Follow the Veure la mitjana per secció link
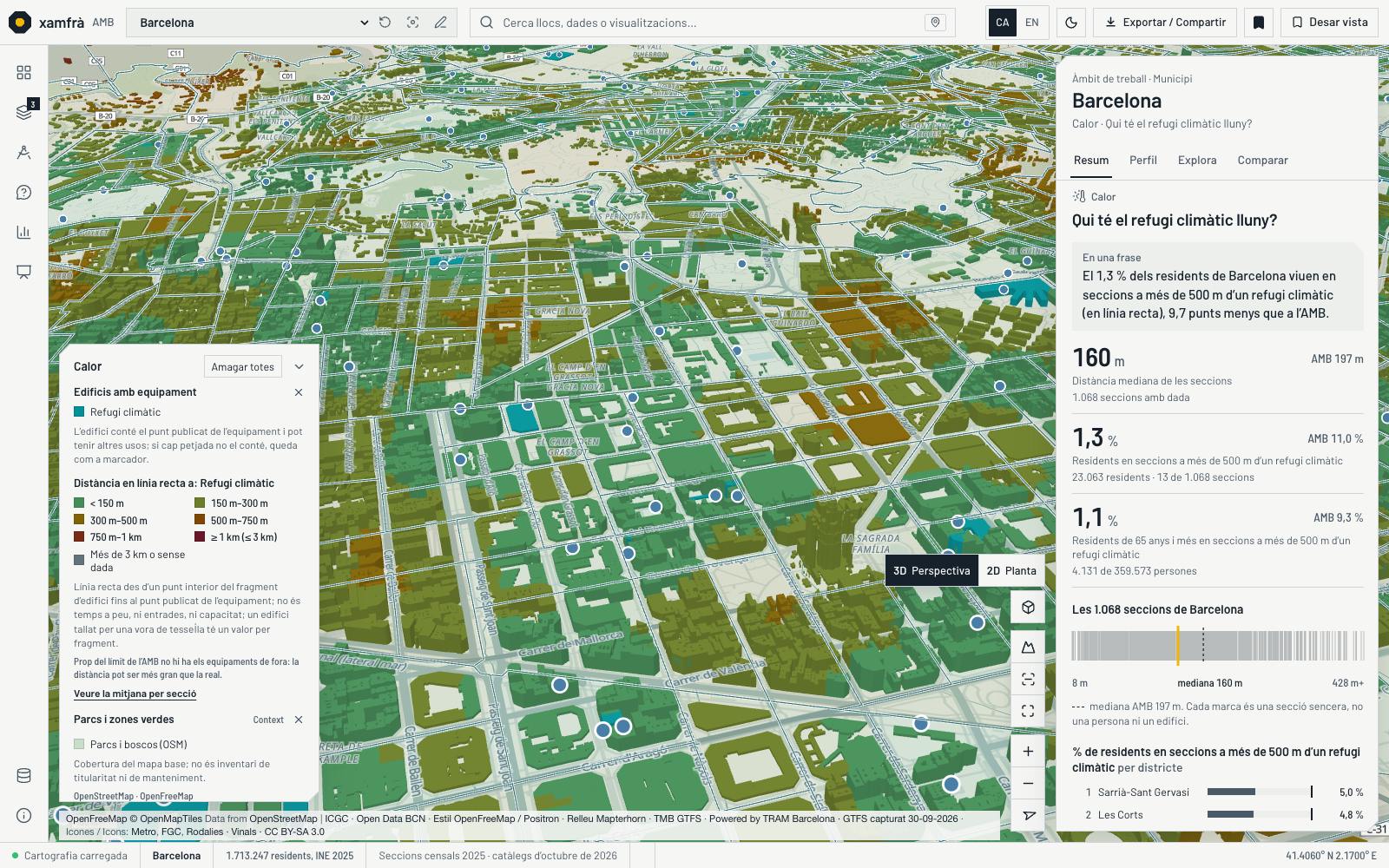The width and height of the screenshot is (1389, 868). tap(135, 694)
